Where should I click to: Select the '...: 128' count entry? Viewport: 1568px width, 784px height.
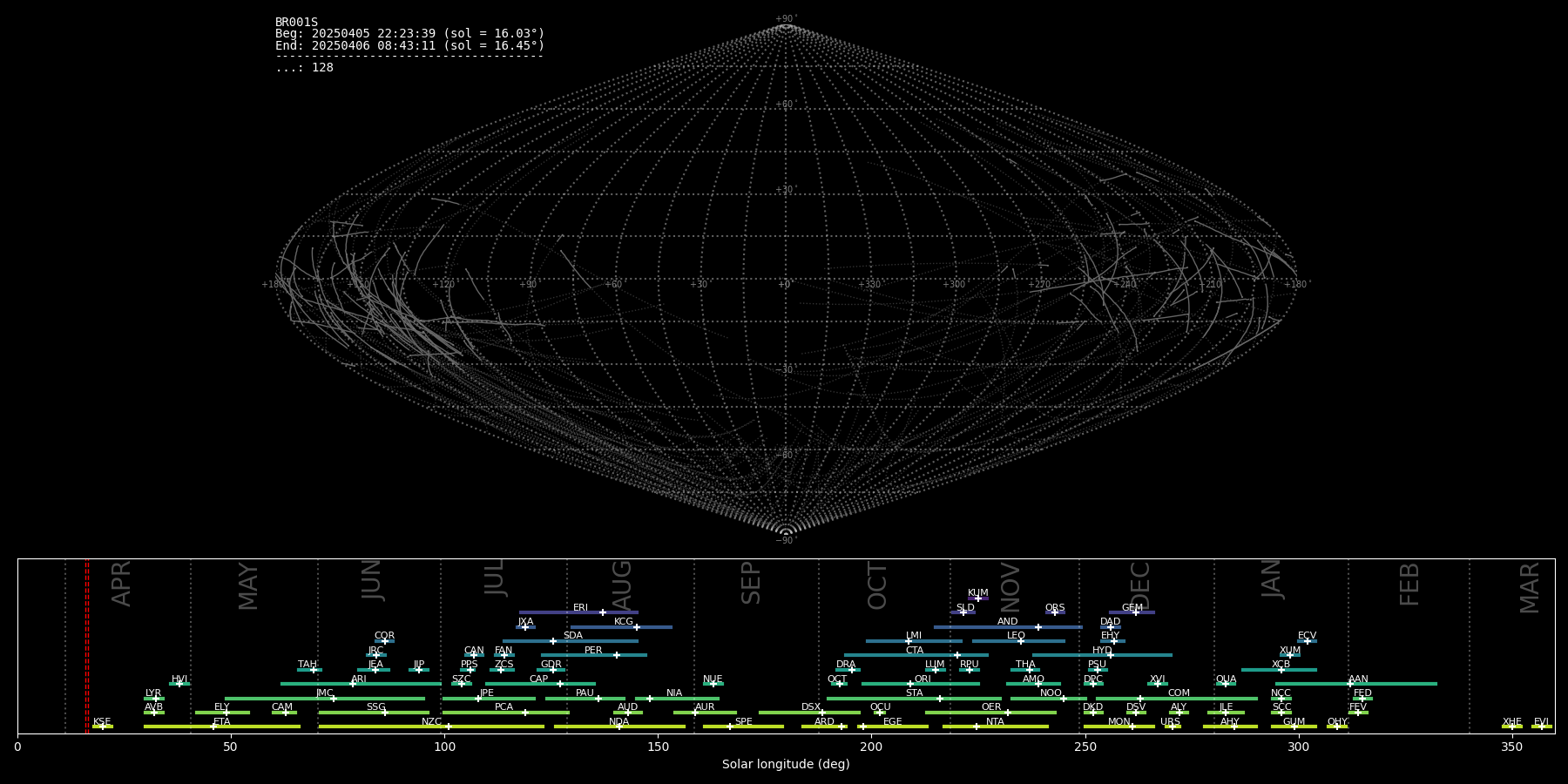click(x=304, y=68)
